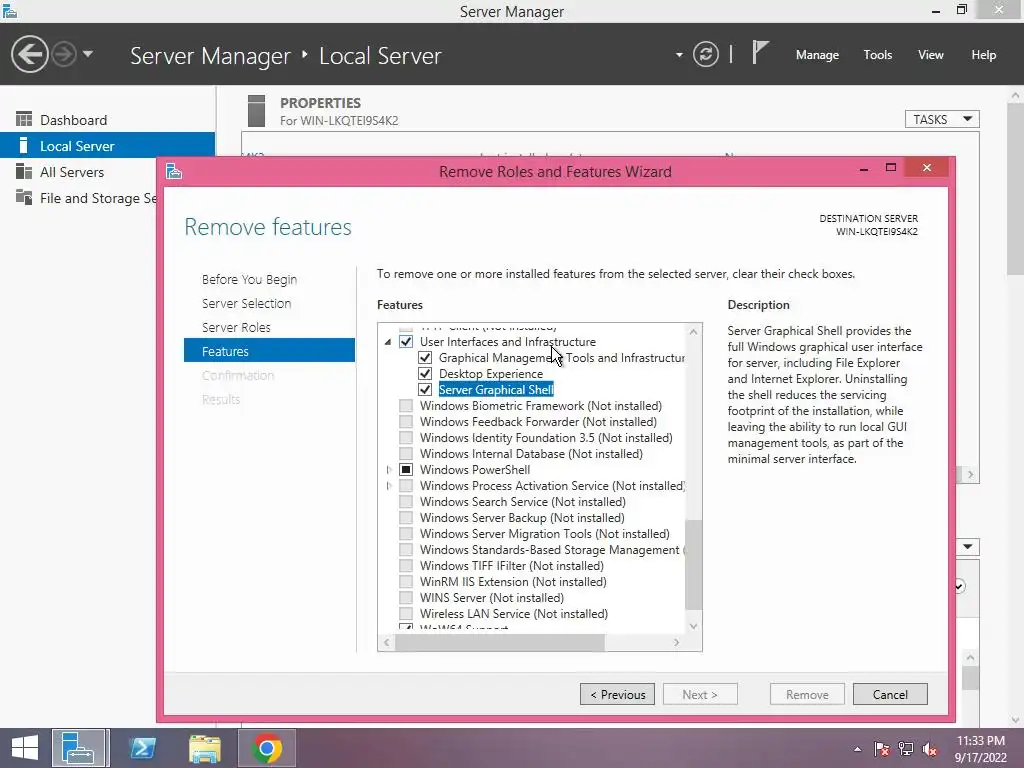Select the Features wizard step
The width and height of the screenshot is (1024, 768).
click(x=269, y=351)
